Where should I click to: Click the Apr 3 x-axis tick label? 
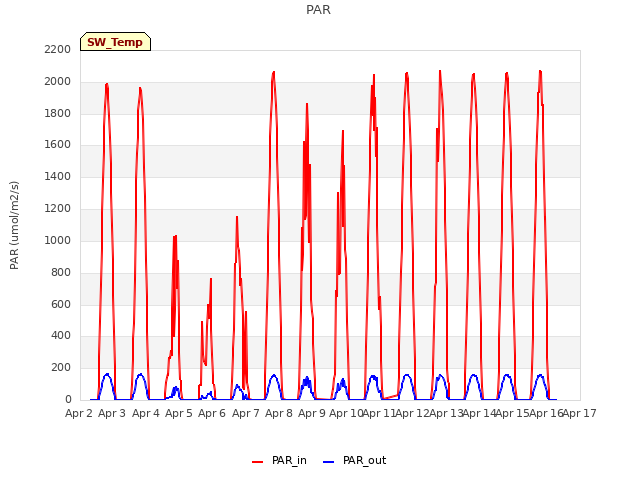tap(112, 413)
